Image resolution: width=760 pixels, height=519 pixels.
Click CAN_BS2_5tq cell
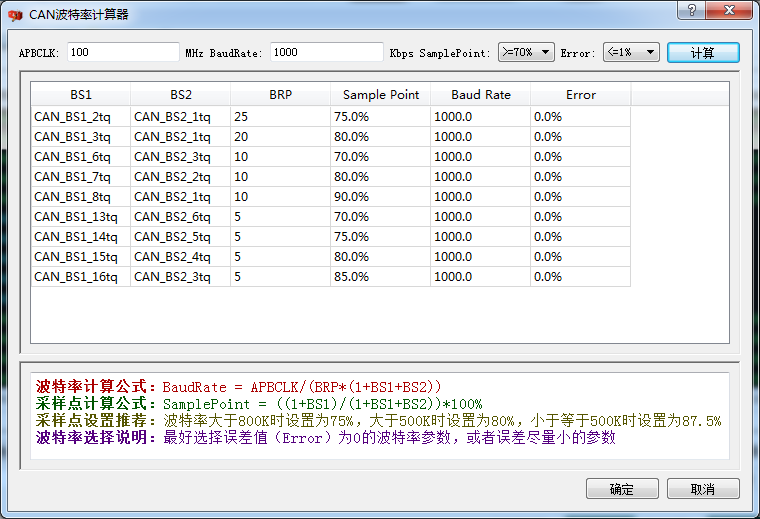181,236
